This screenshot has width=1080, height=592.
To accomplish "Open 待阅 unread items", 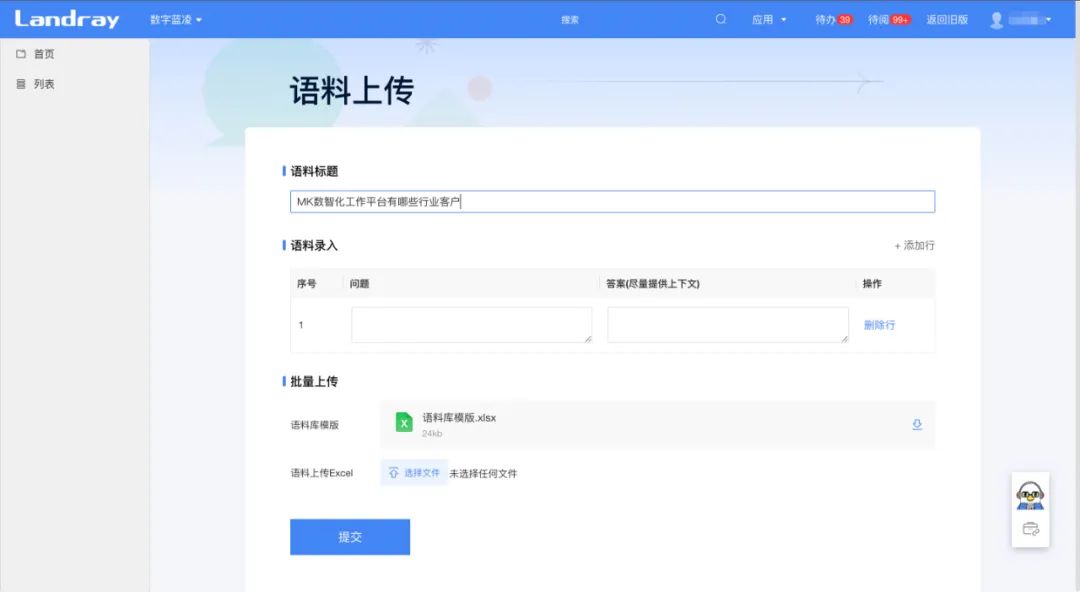I will [x=888, y=18].
